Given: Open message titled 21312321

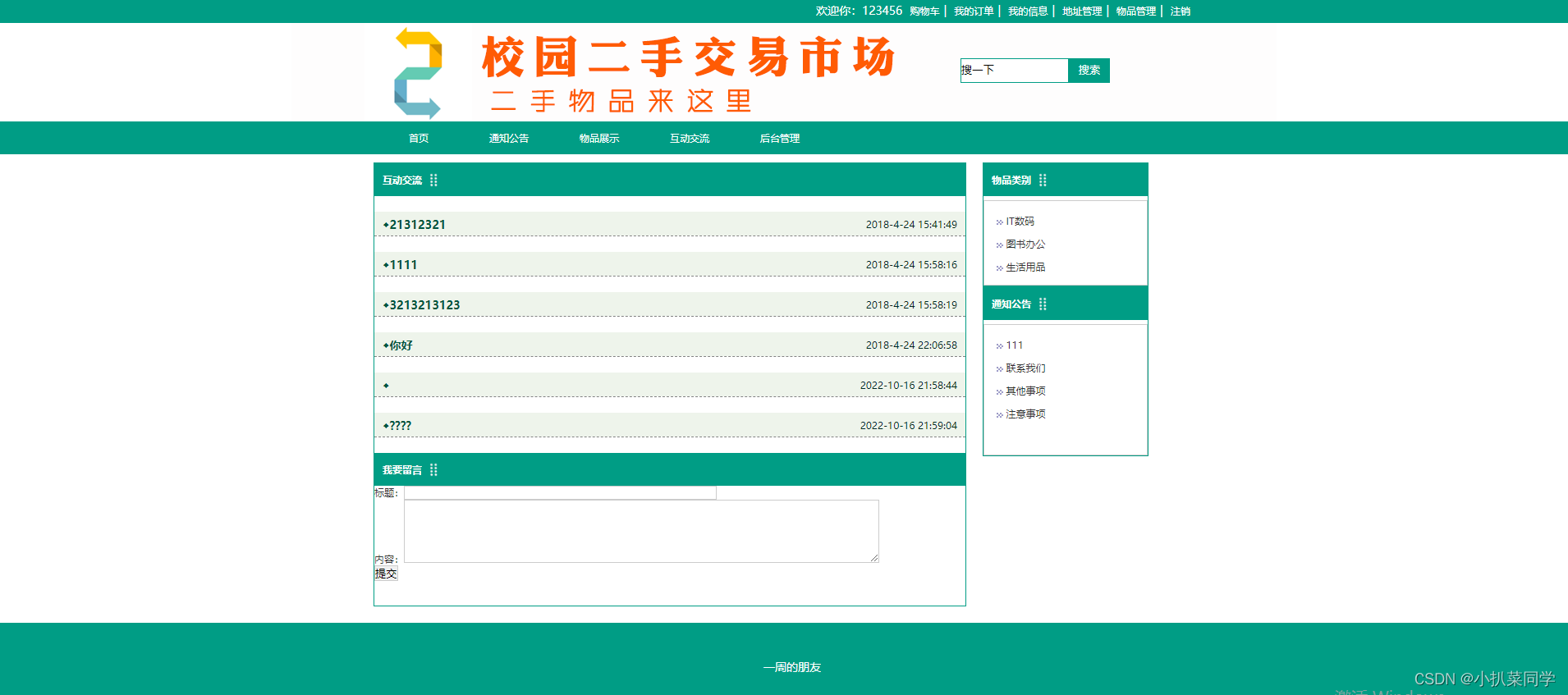Looking at the screenshot, I should [417, 225].
